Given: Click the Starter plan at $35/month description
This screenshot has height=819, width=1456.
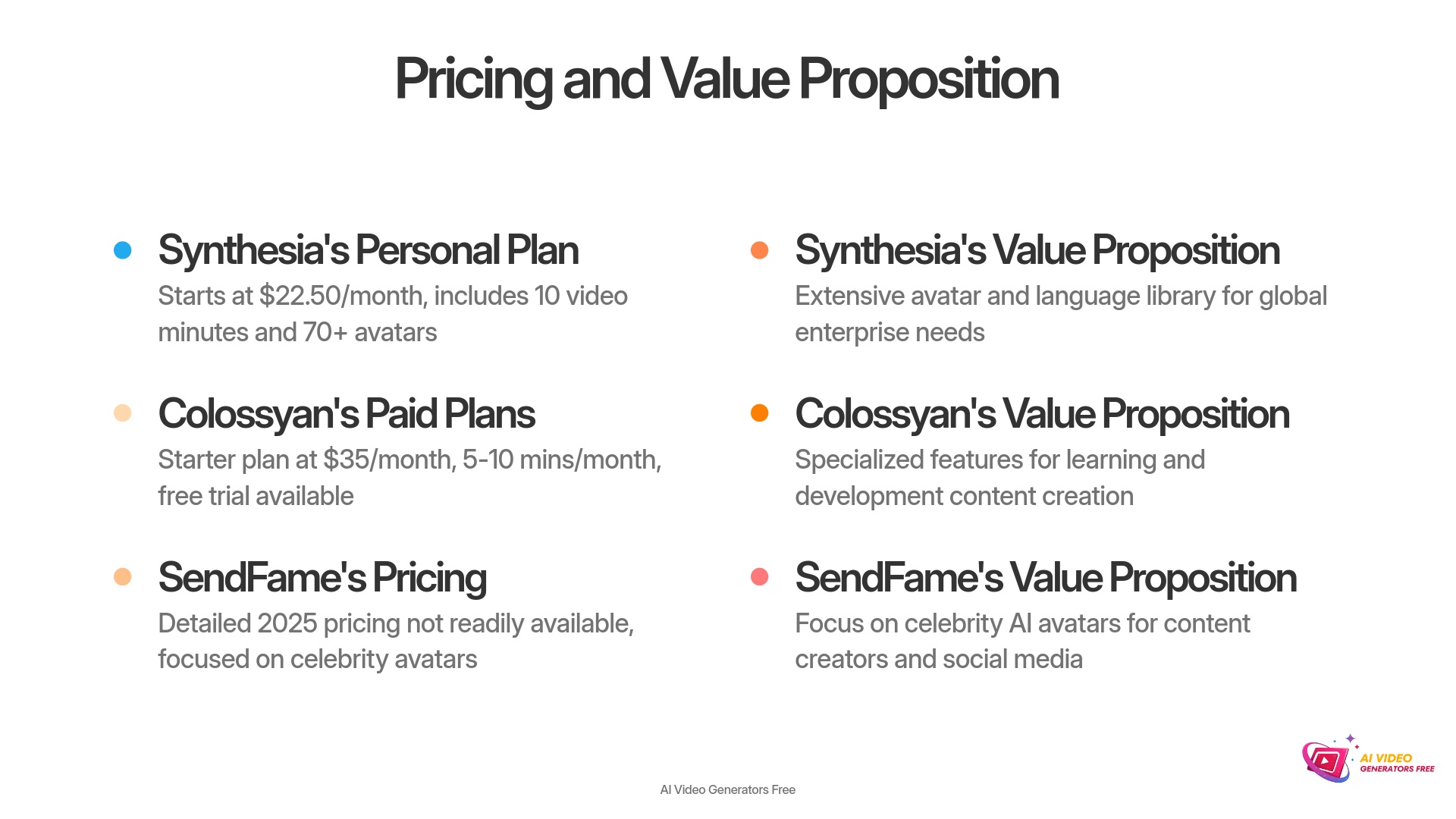Looking at the screenshot, I should click(409, 478).
